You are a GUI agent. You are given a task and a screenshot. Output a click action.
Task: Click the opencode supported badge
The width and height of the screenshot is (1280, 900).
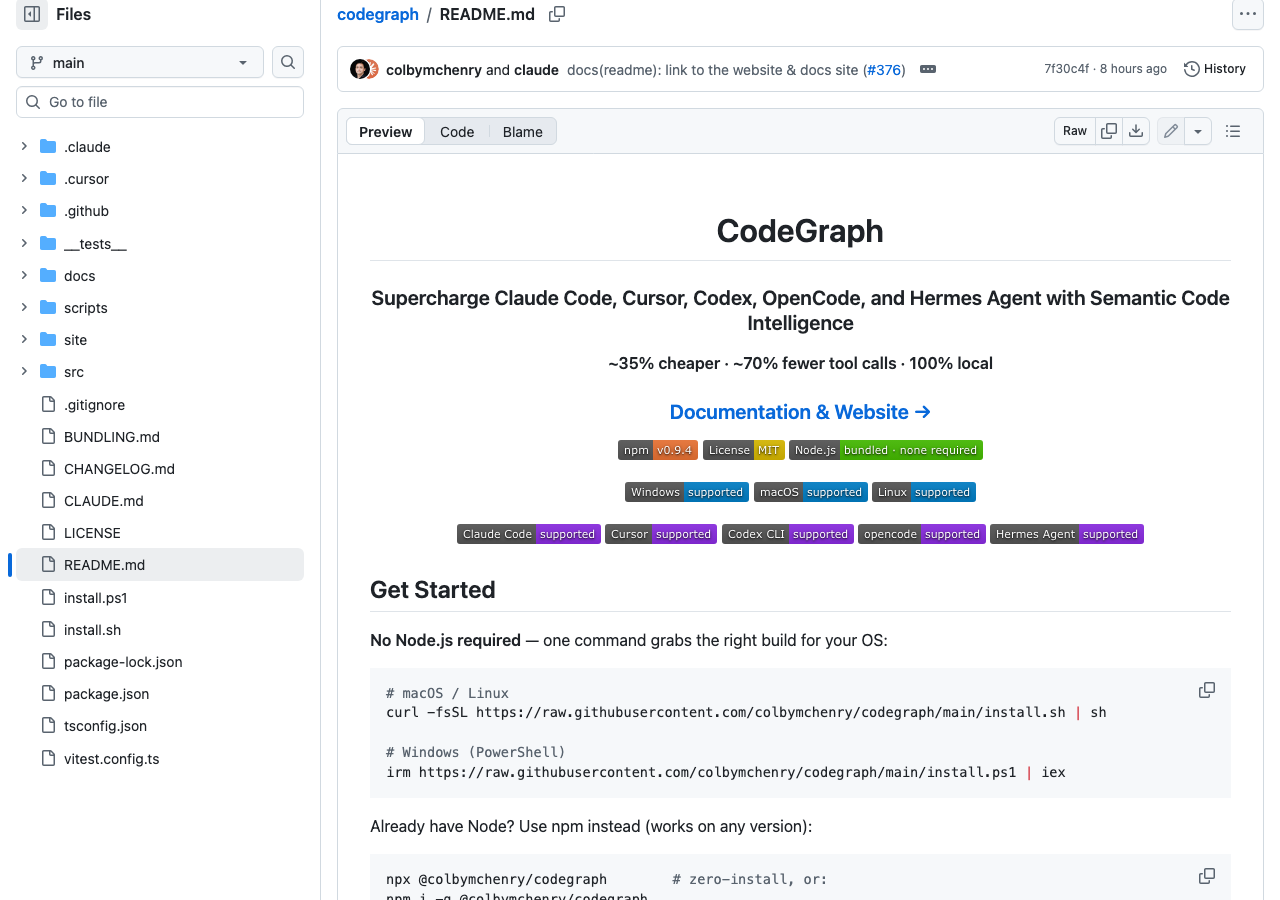pyautogui.click(x=922, y=534)
